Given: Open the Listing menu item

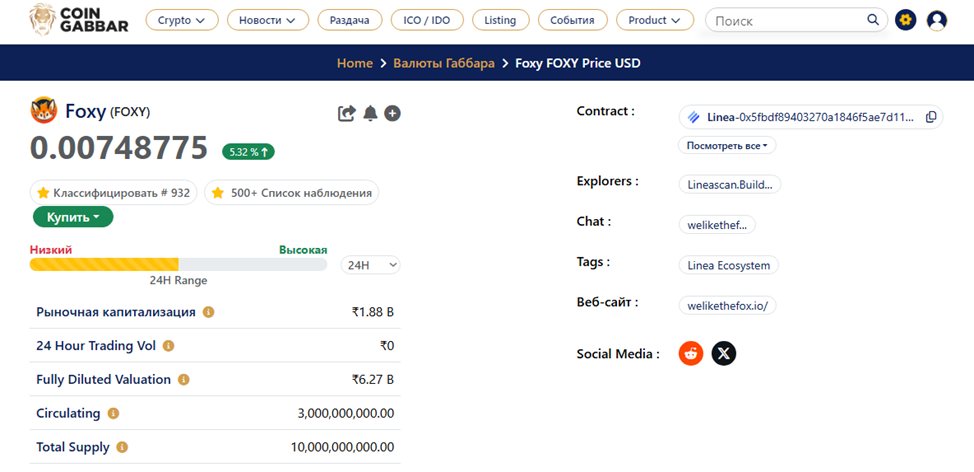Looking at the screenshot, I should click(500, 20).
